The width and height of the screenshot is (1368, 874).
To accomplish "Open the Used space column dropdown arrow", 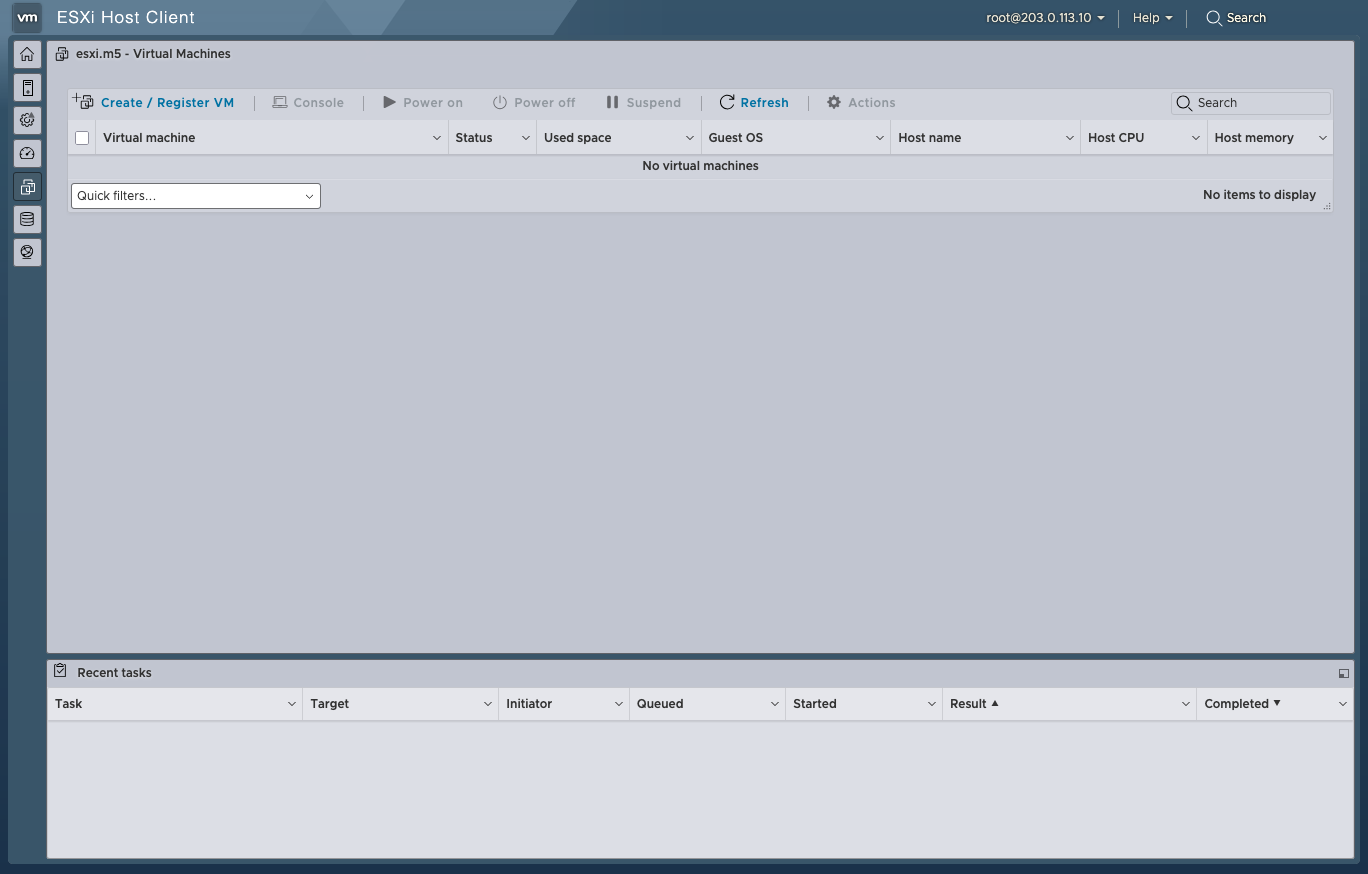I will 690,138.
